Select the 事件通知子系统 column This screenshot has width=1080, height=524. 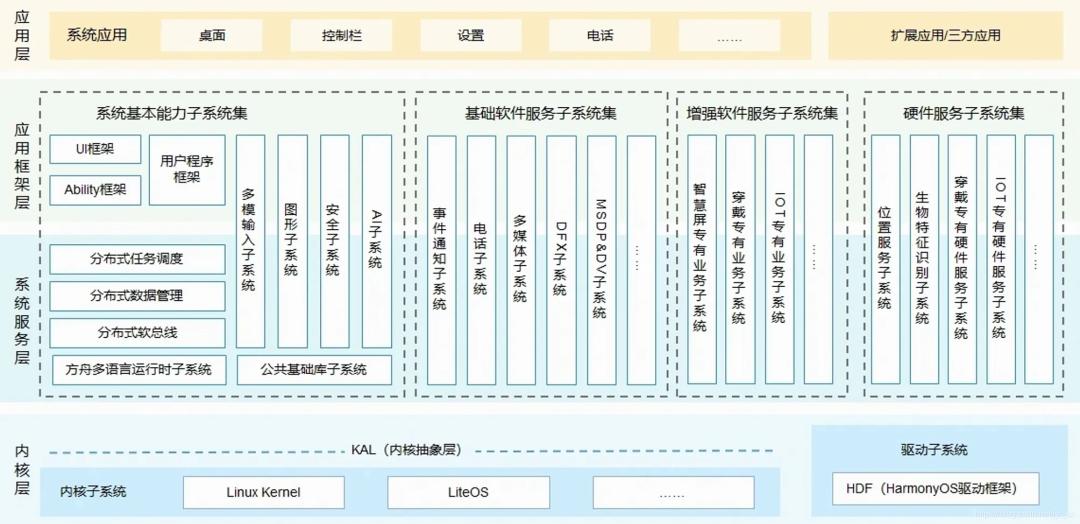tap(442, 260)
